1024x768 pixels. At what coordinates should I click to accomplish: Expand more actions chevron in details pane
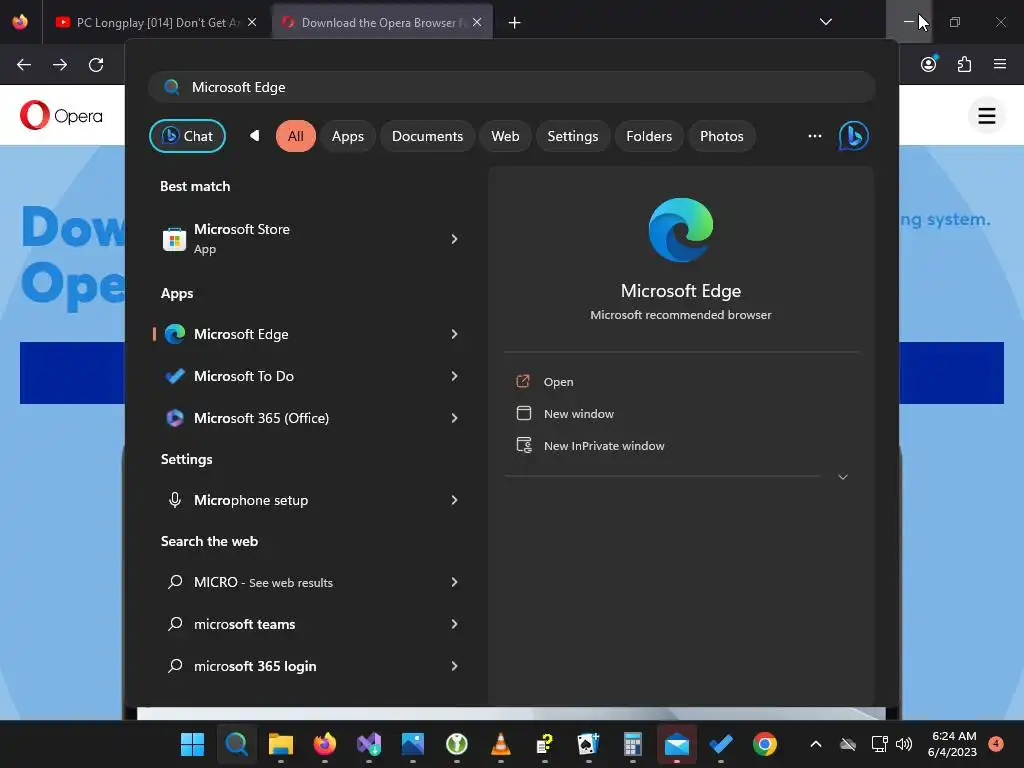842,477
